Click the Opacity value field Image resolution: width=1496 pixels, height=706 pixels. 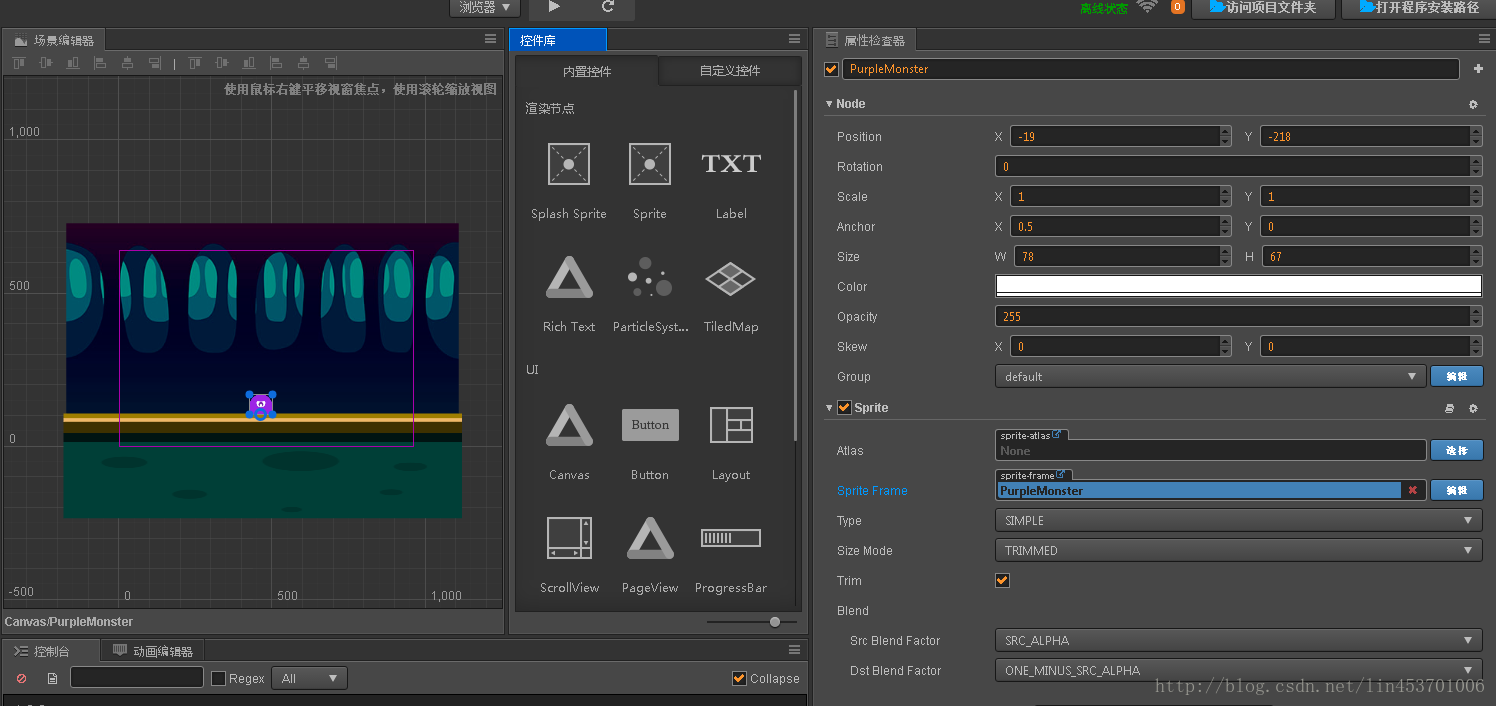point(1233,317)
